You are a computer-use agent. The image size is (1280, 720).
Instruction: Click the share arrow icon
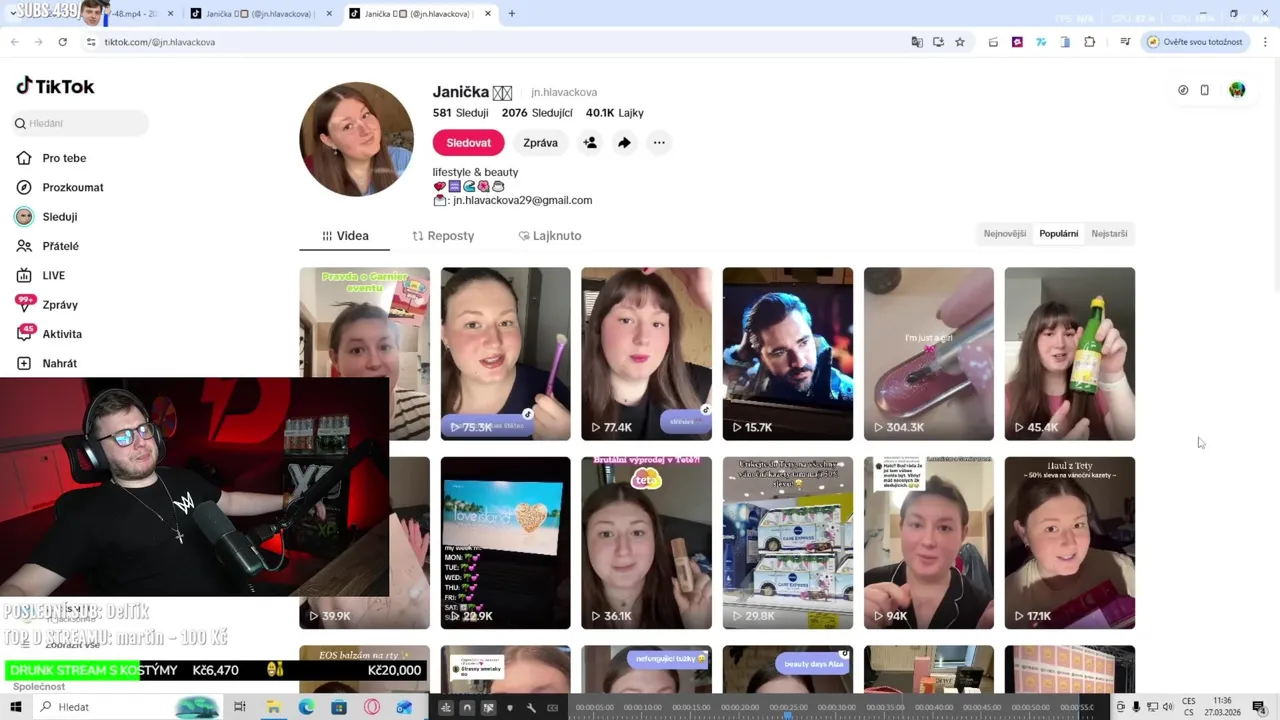tap(624, 143)
